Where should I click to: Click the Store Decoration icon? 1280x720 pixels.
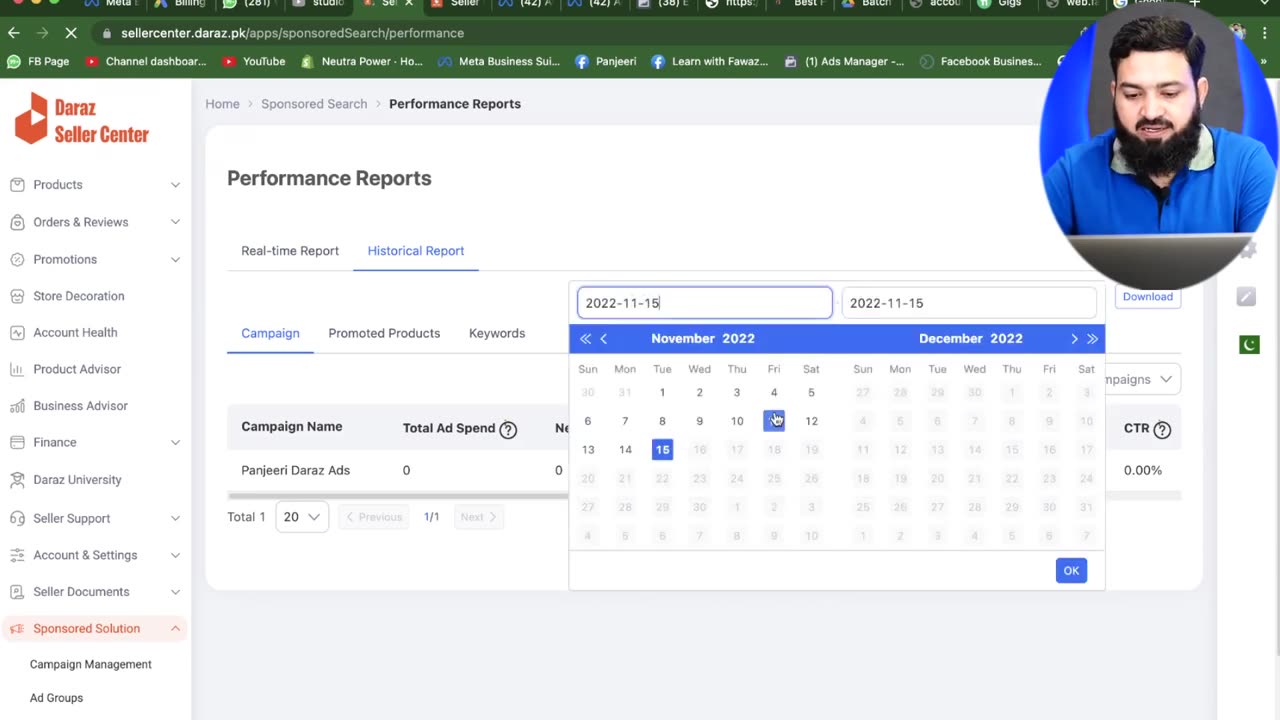click(17, 296)
